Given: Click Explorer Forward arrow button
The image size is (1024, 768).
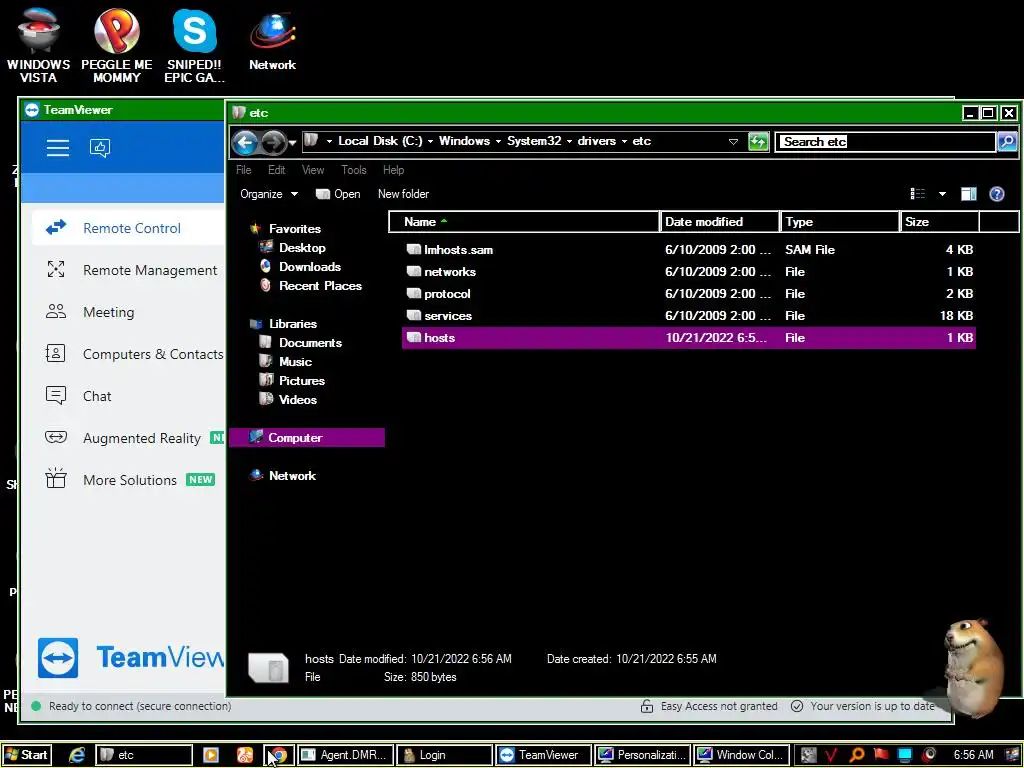Looking at the screenshot, I should [274, 142].
